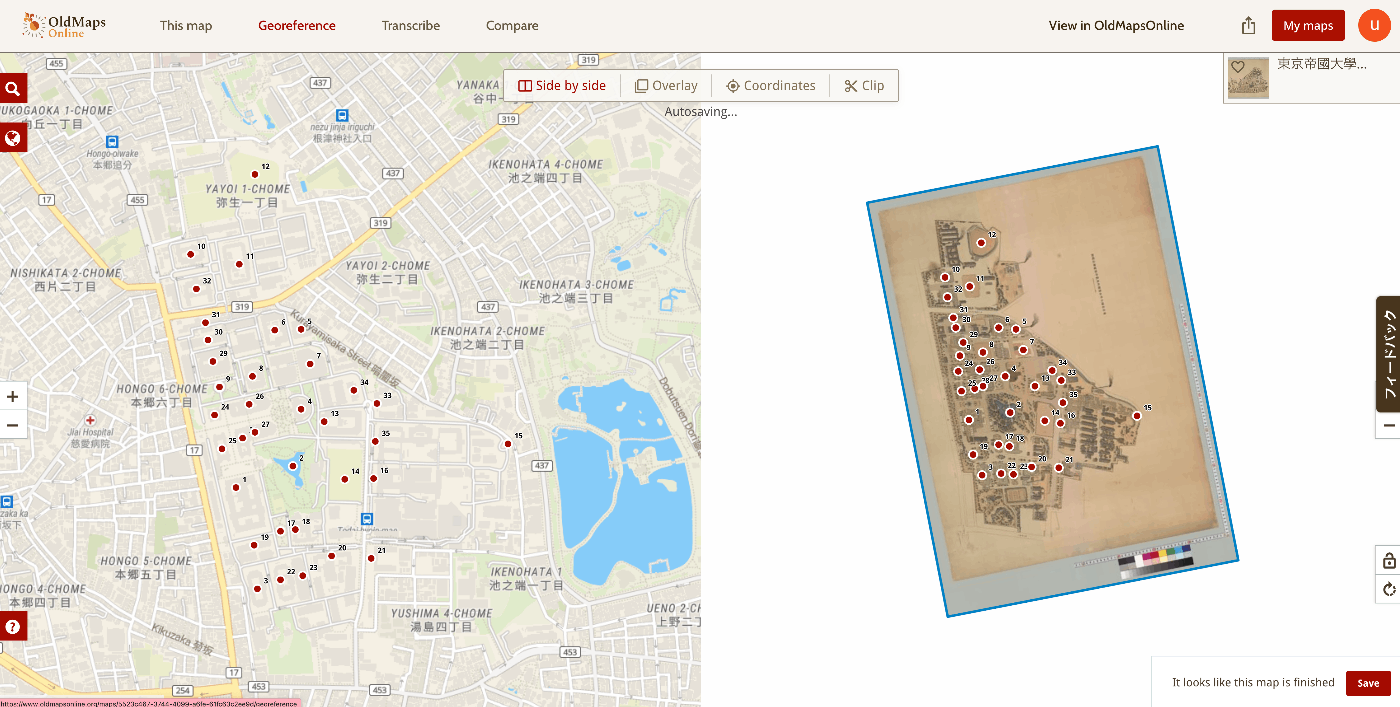Select control point 12 on modern map
1400x707 pixels.
[255, 174]
